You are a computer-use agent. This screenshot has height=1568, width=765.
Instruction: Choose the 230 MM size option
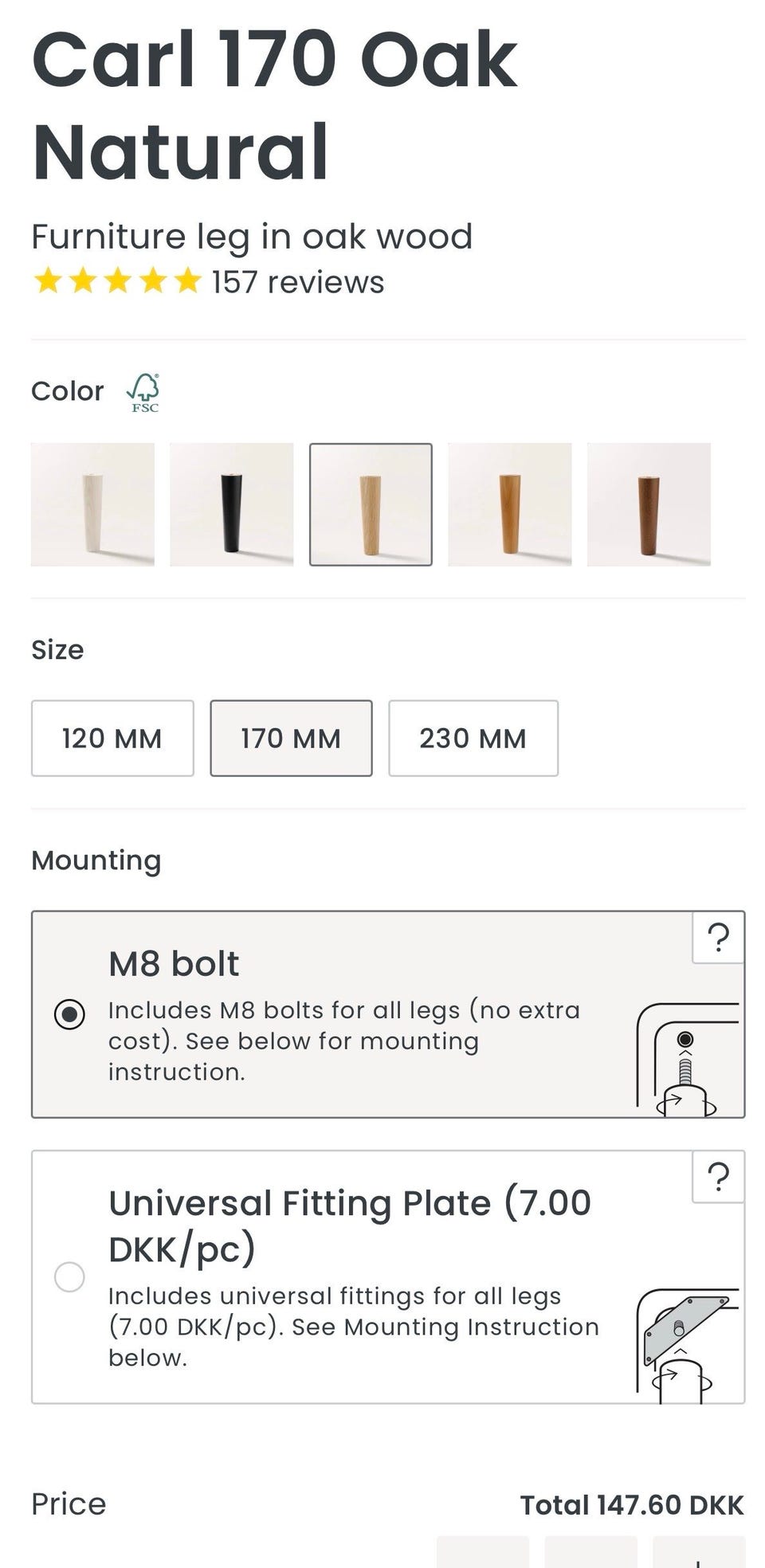(473, 738)
